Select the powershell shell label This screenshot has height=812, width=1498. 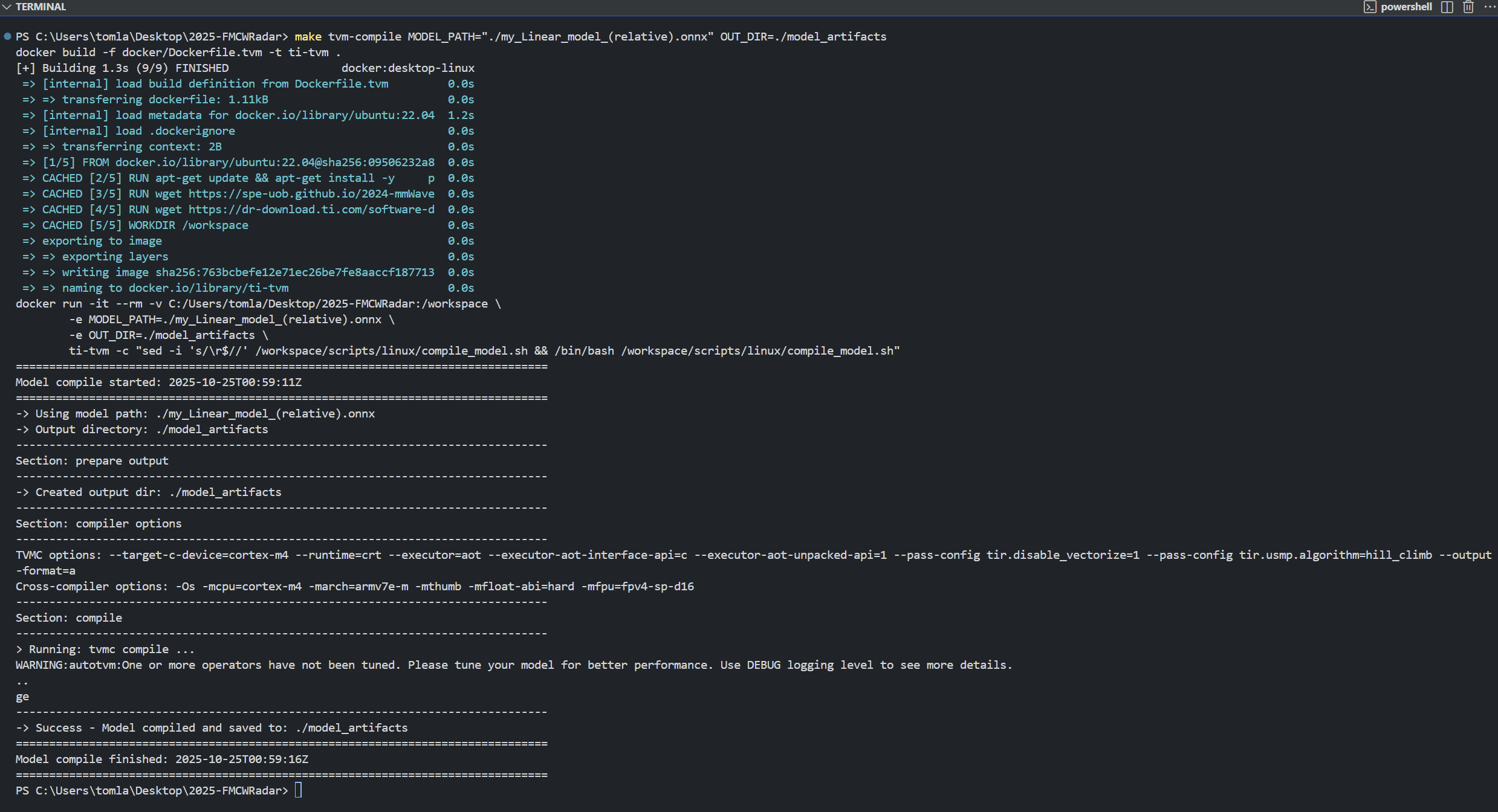pyautogui.click(x=1406, y=7)
